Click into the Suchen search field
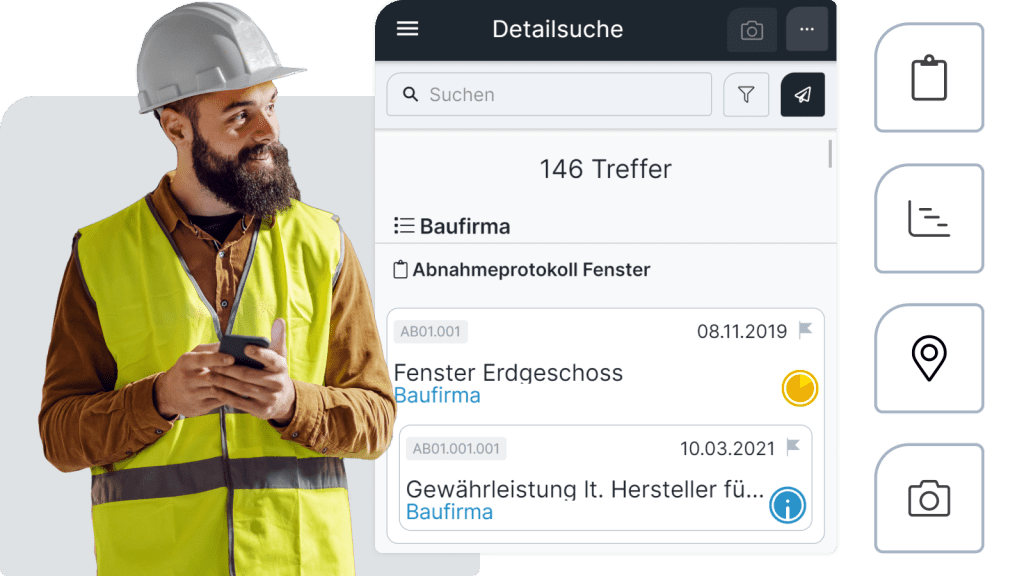The height and width of the screenshot is (576, 1024). 549,95
